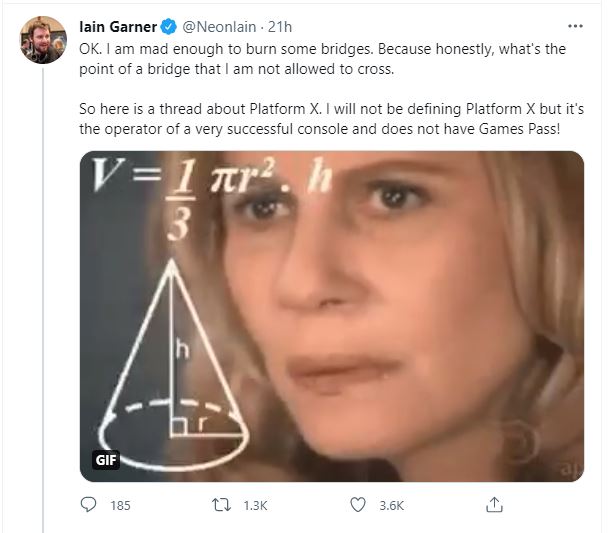Viewport: 609px width, 533px height.
Task: Click the blue verified badge
Action: [x=168, y=26]
